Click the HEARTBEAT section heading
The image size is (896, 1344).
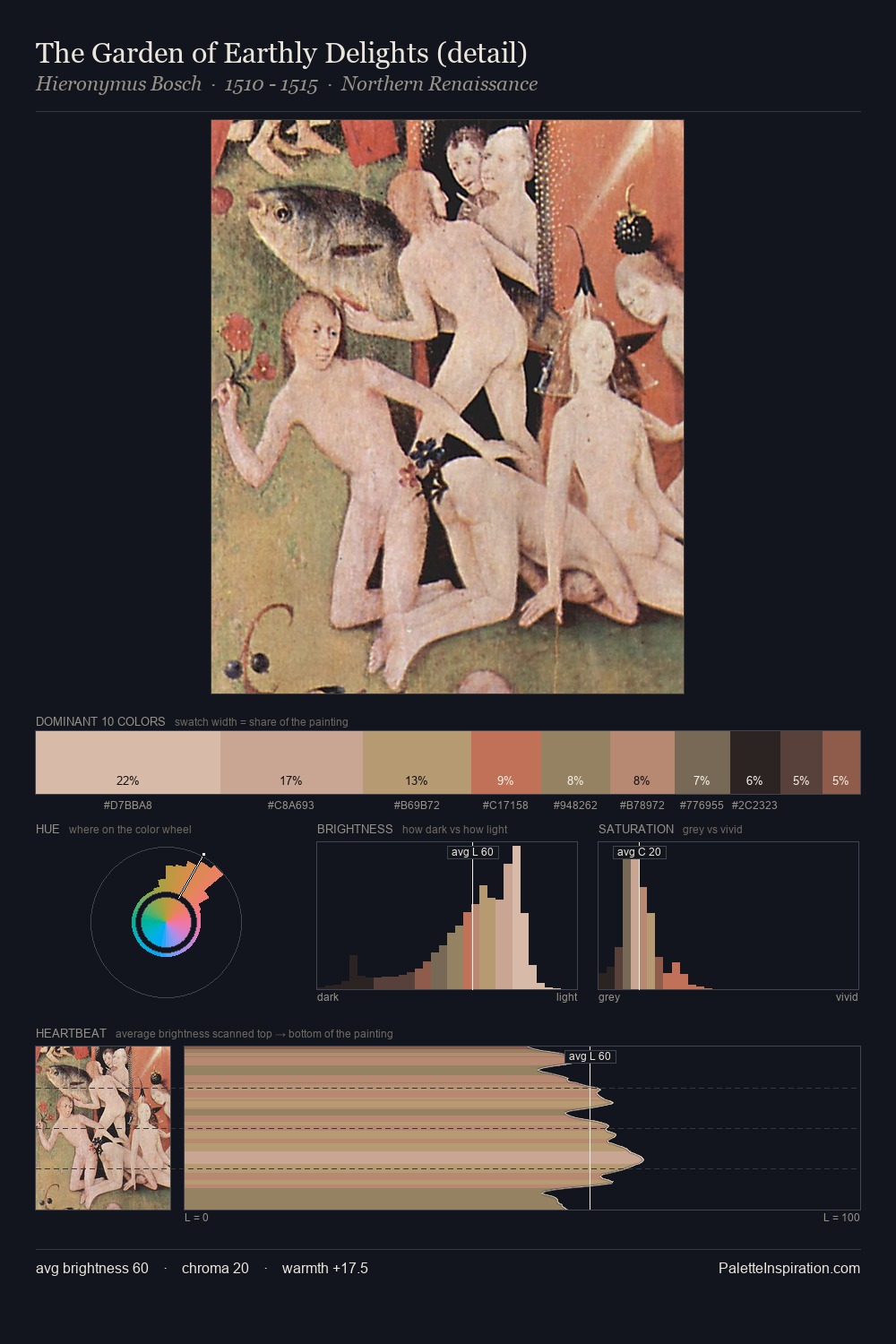(71, 1033)
